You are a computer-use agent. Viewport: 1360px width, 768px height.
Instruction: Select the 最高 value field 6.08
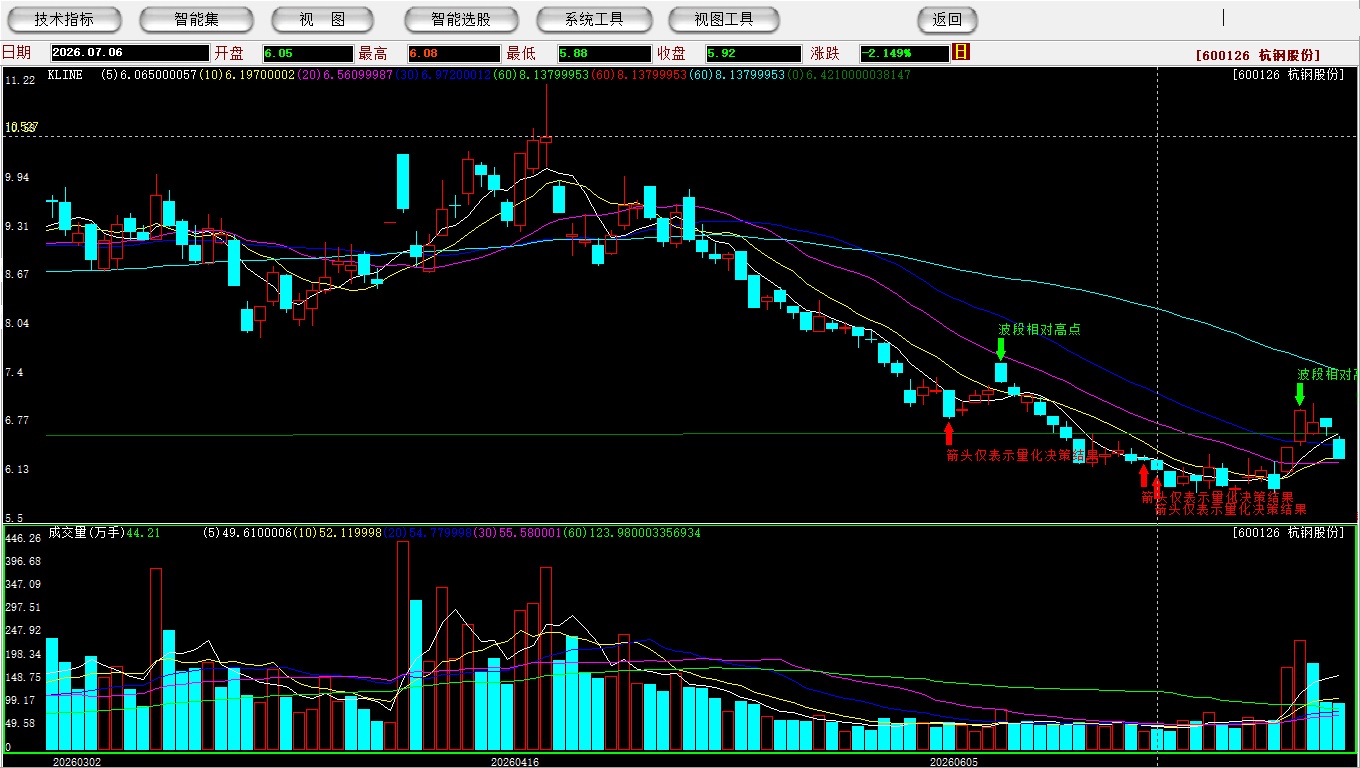454,53
